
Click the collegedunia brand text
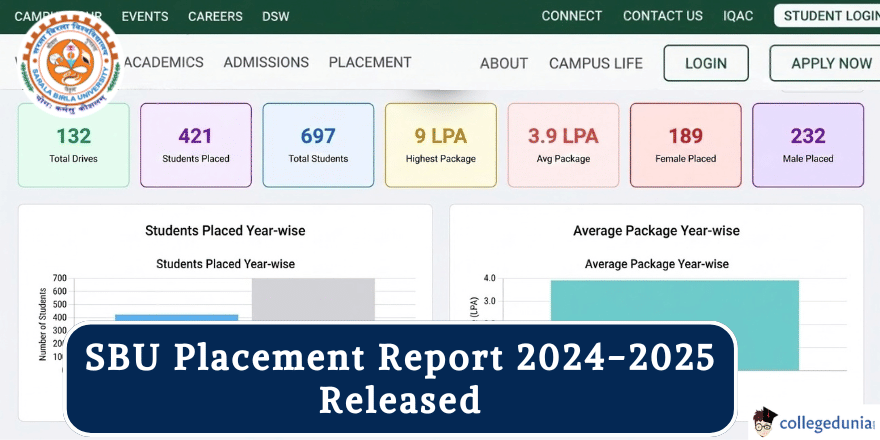coord(827,423)
